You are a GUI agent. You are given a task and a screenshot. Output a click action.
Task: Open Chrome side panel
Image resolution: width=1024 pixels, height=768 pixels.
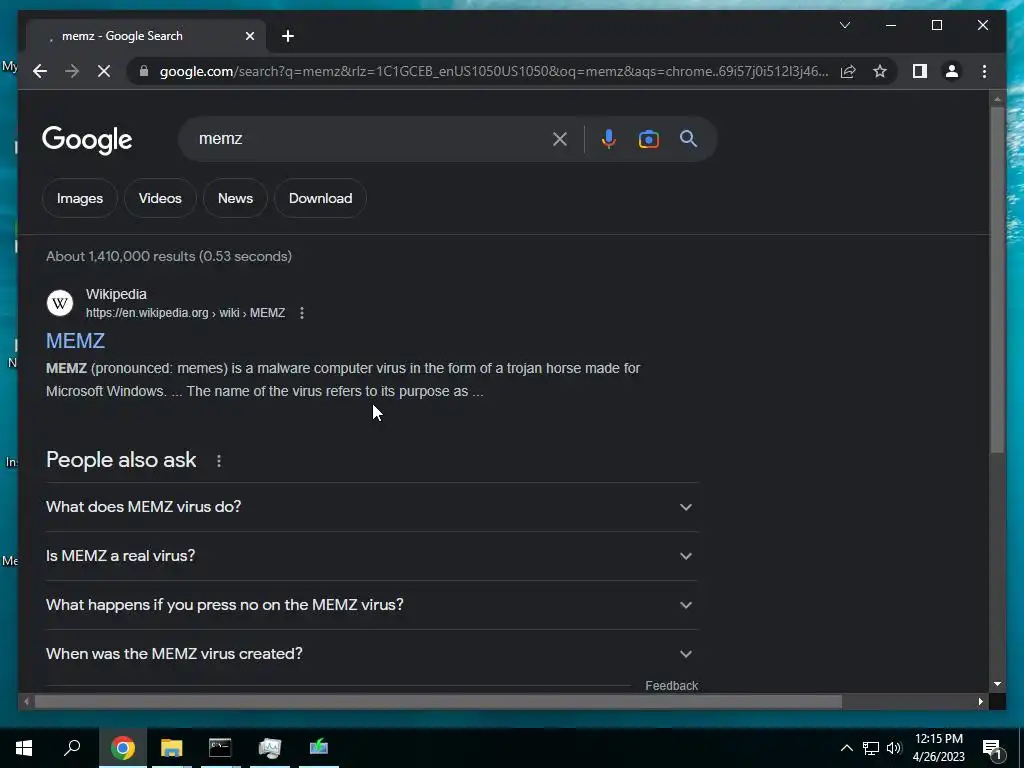(920, 71)
